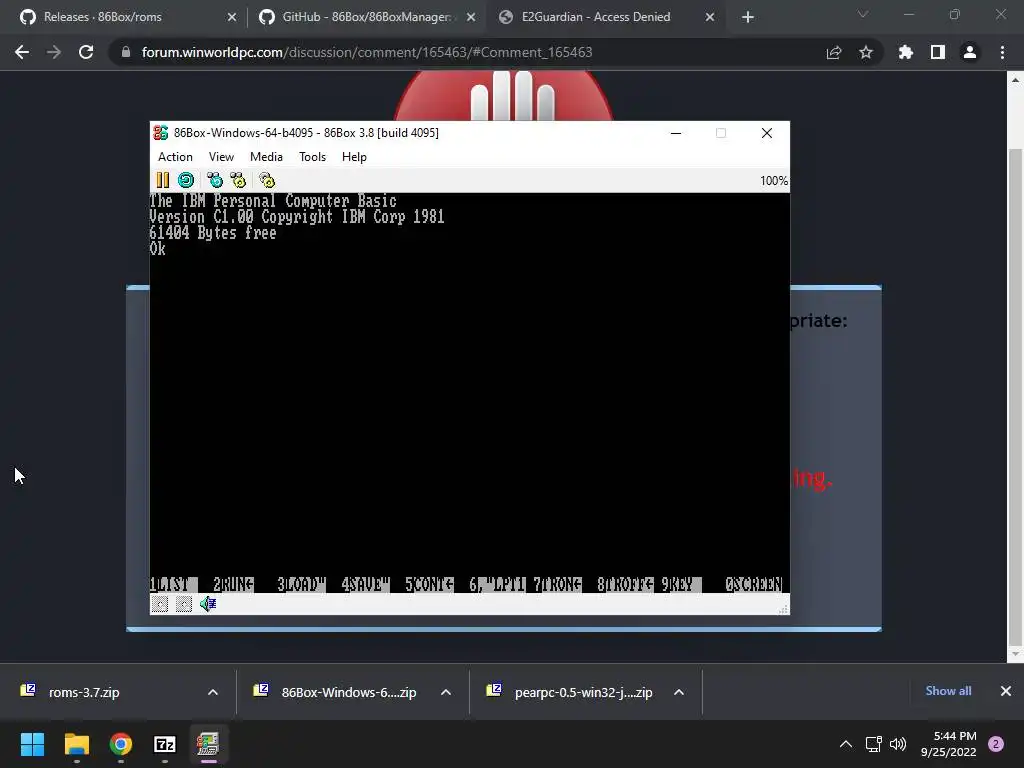Viewport: 1024px width, 768px height.
Task: Minimize the 86Box window
Action: 676,133
